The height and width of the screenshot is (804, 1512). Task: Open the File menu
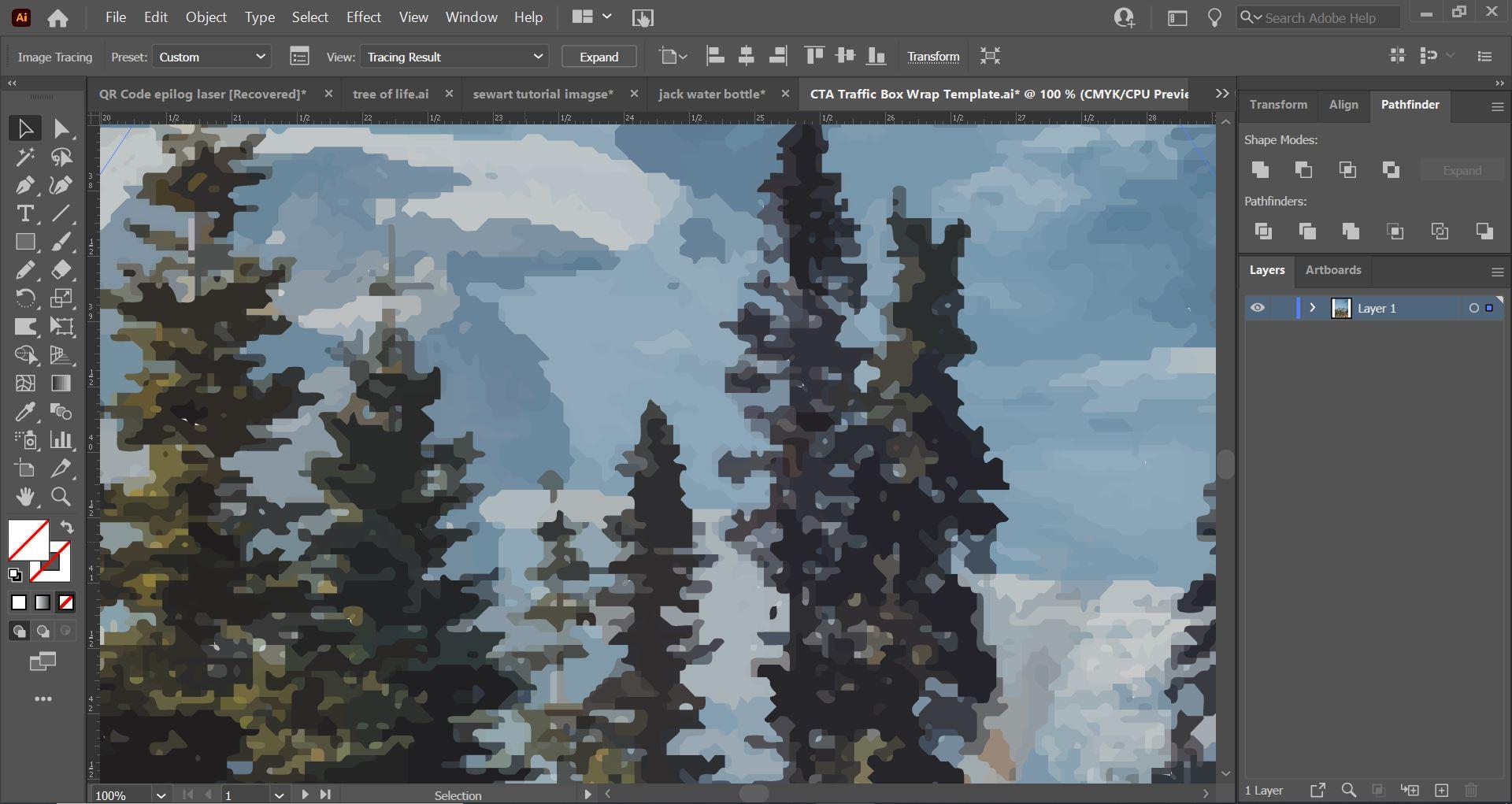[x=116, y=17]
